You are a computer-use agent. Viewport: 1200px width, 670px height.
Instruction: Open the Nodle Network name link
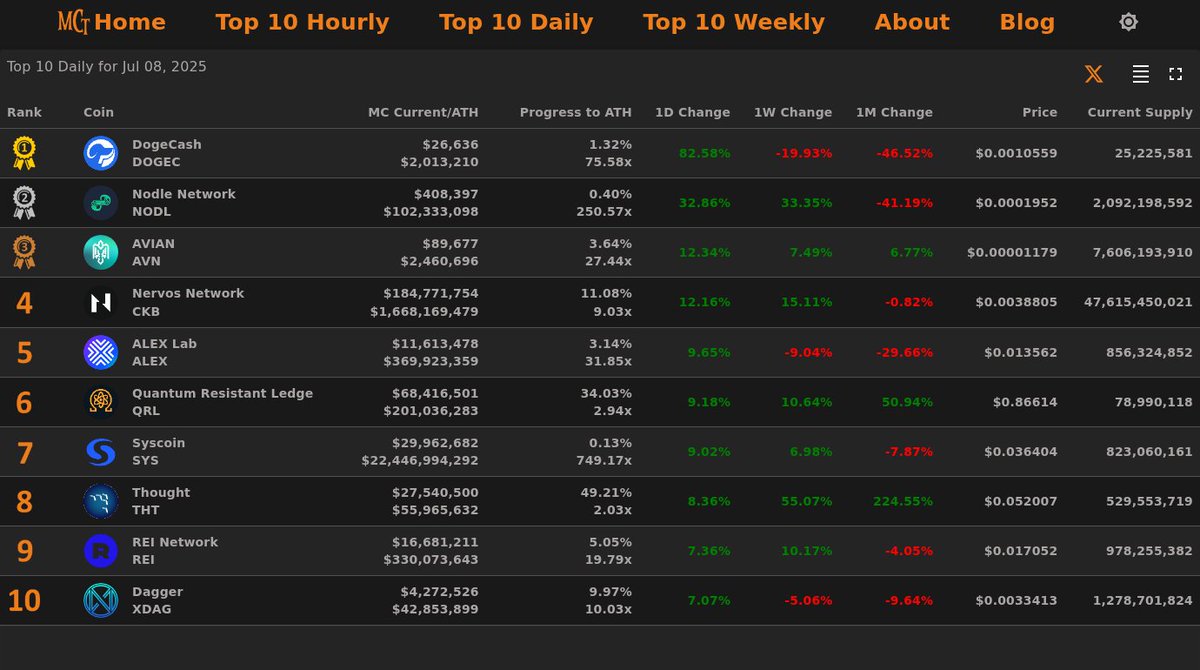tap(184, 194)
